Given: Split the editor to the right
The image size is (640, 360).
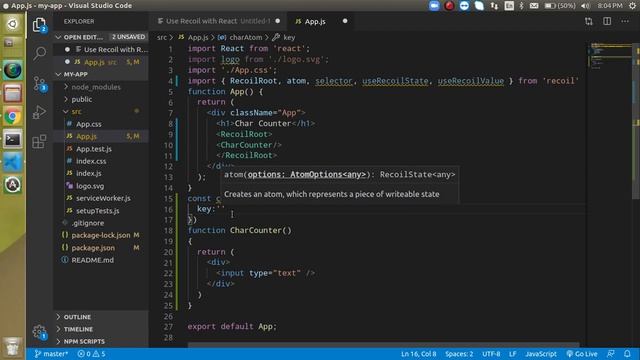Looking at the screenshot, I should coord(607,21).
